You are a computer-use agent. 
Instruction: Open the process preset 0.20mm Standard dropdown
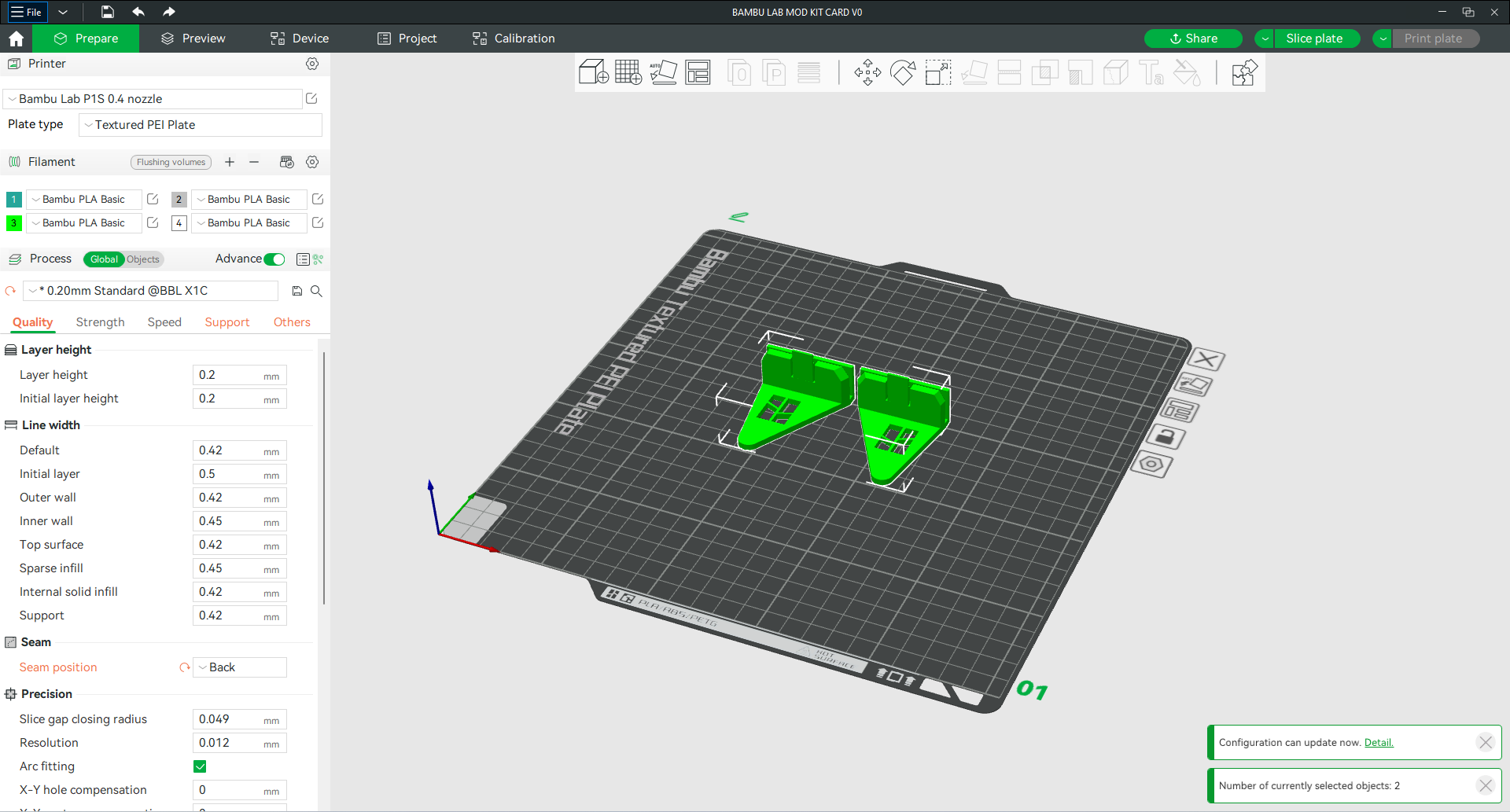click(x=150, y=291)
